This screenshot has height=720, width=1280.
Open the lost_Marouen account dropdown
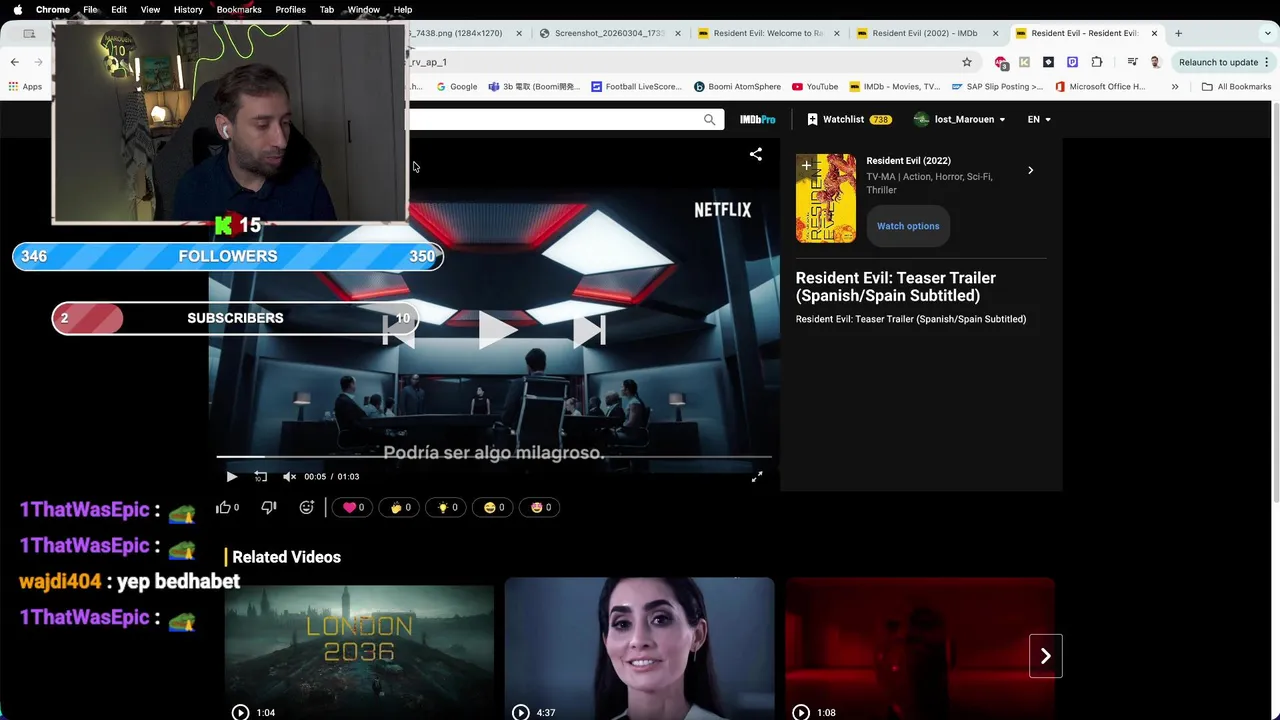click(x=959, y=119)
